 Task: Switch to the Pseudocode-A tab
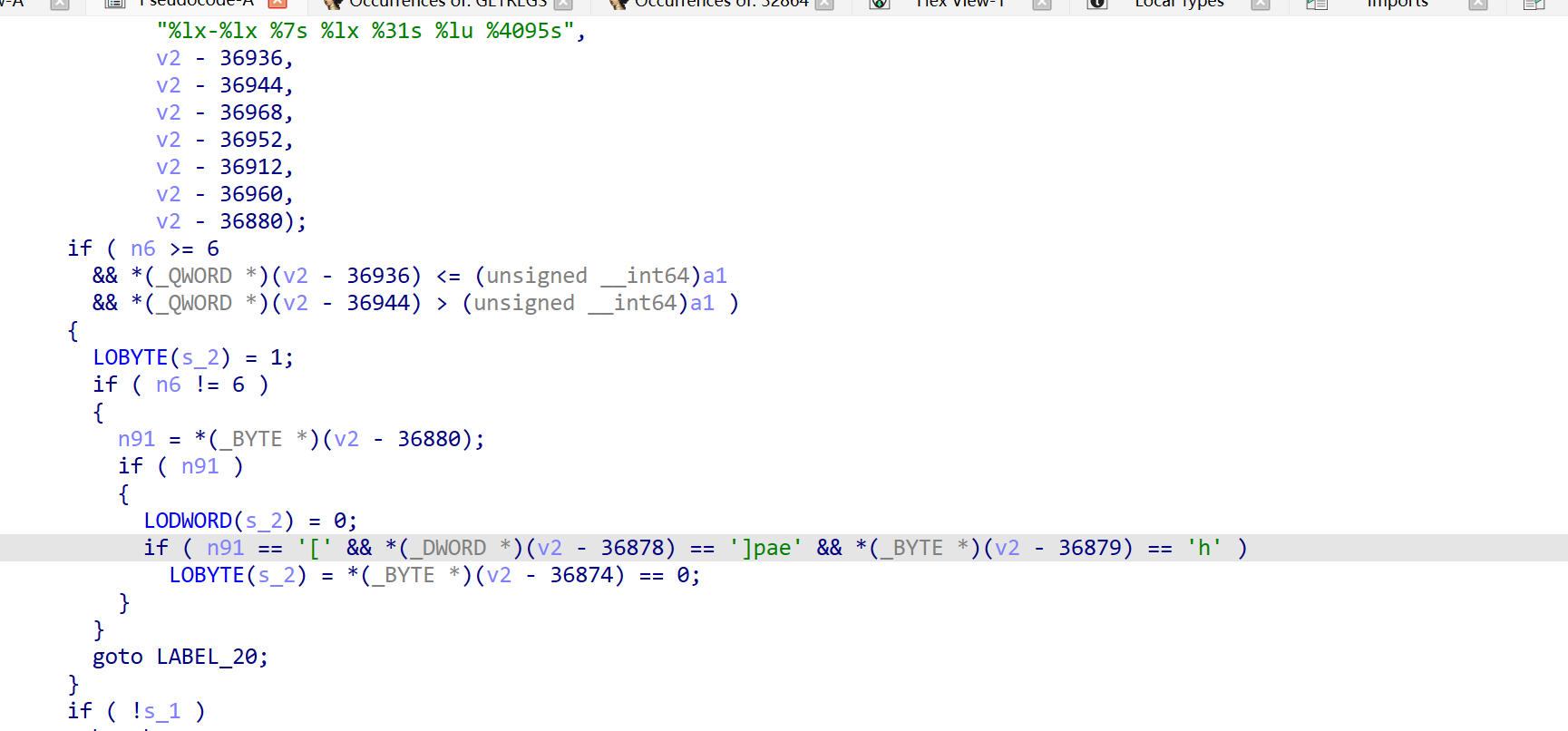point(196,4)
